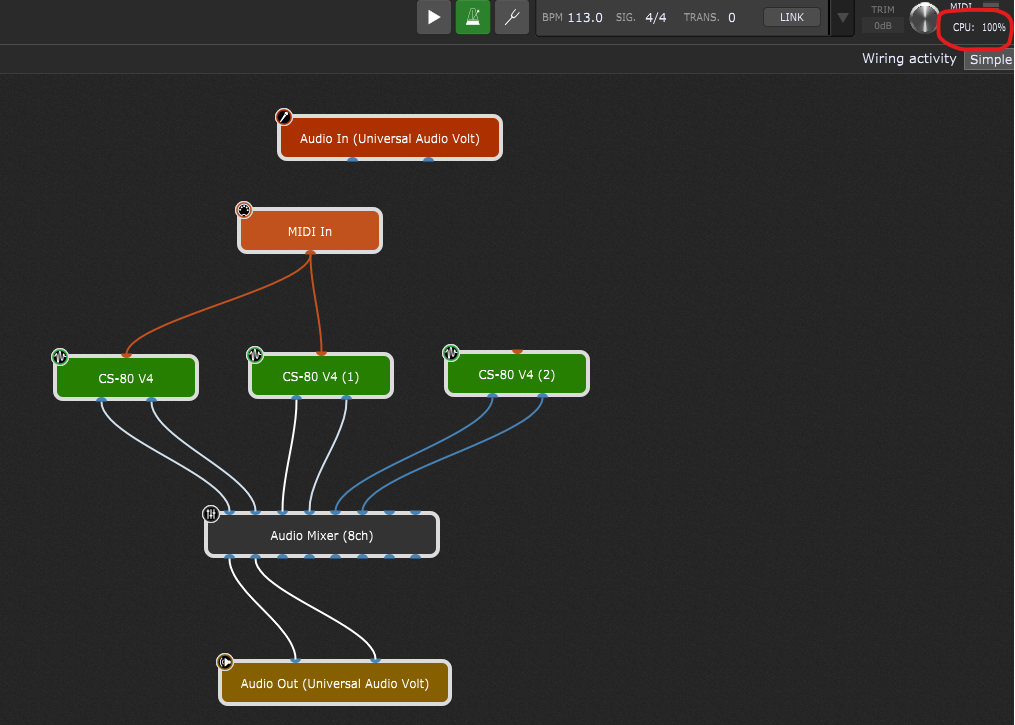This screenshot has height=725, width=1015.
Task: Click faders icon on Audio Mixer block
Action: click(210, 514)
